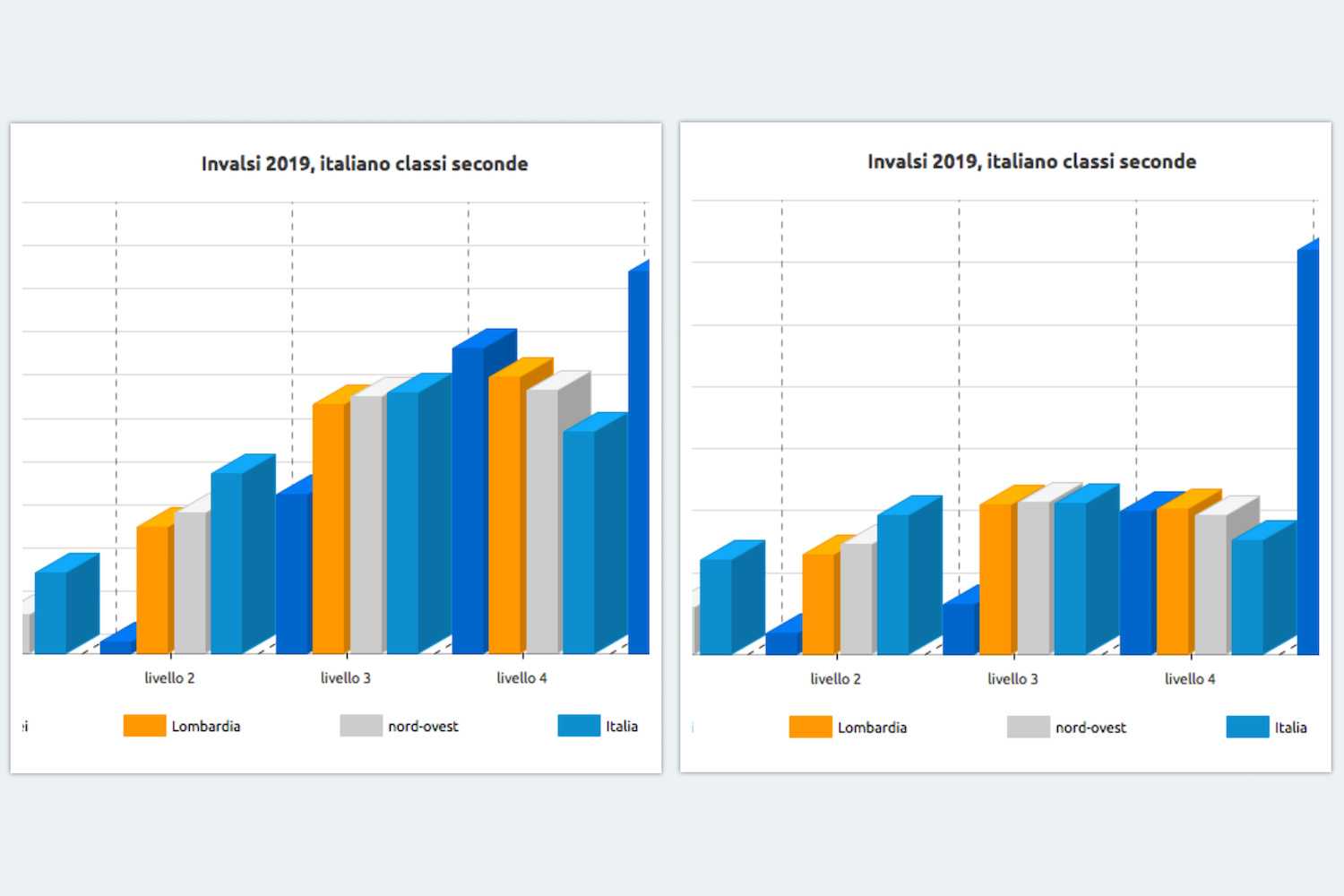This screenshot has height=896, width=1344.
Task: Toggle the Italia legend label in right chart
Action: click(x=1290, y=728)
